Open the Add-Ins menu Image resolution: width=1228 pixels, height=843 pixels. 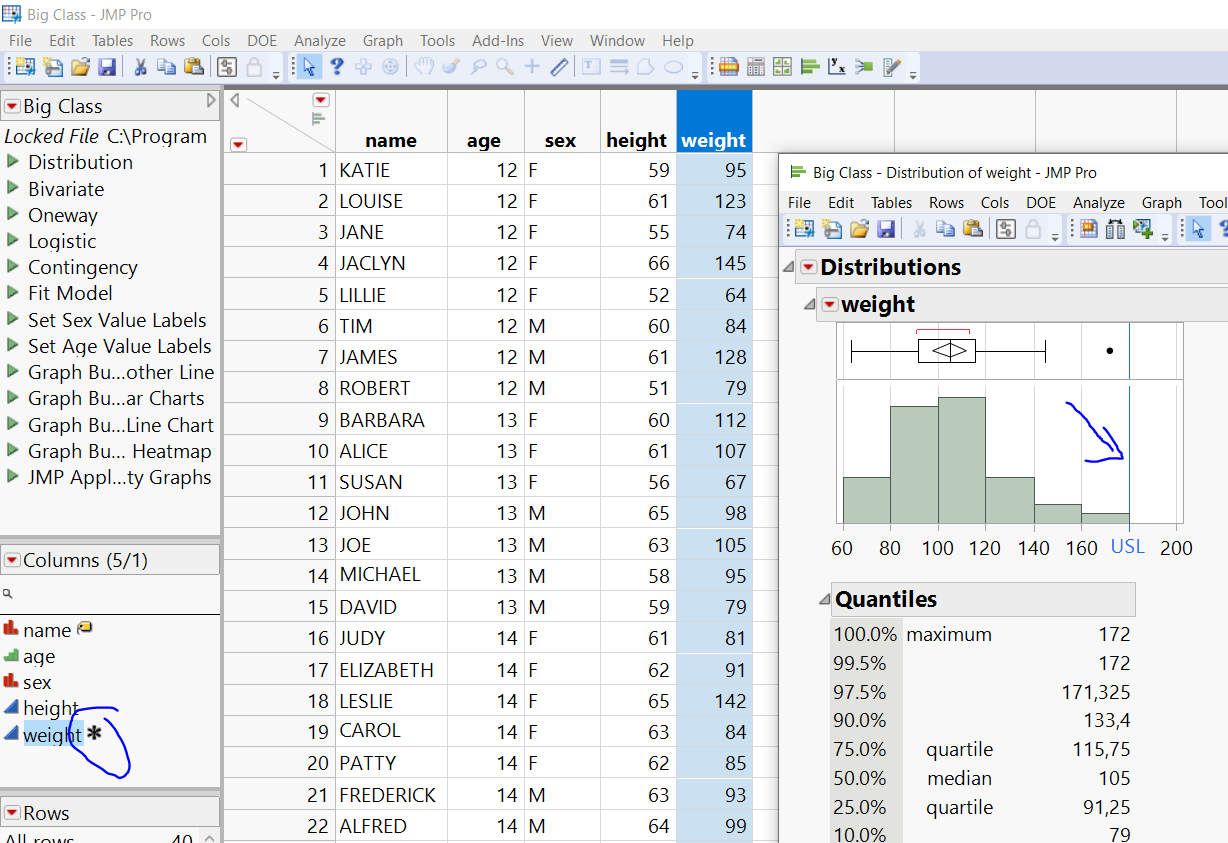(497, 41)
